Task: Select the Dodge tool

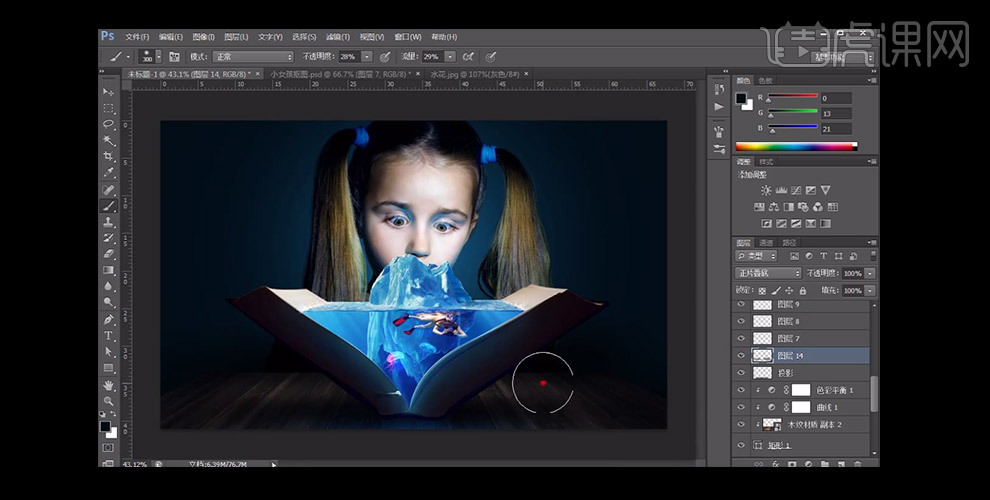Action: (x=109, y=302)
